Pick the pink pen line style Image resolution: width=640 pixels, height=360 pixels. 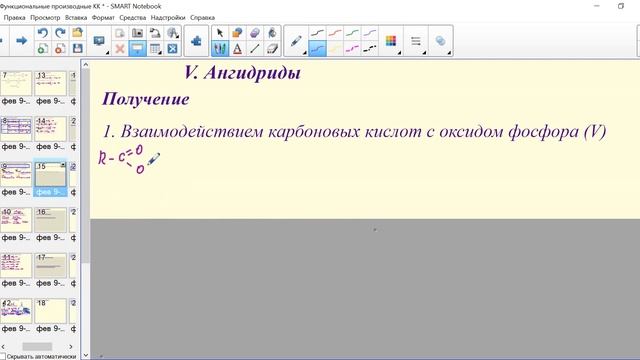click(x=352, y=49)
